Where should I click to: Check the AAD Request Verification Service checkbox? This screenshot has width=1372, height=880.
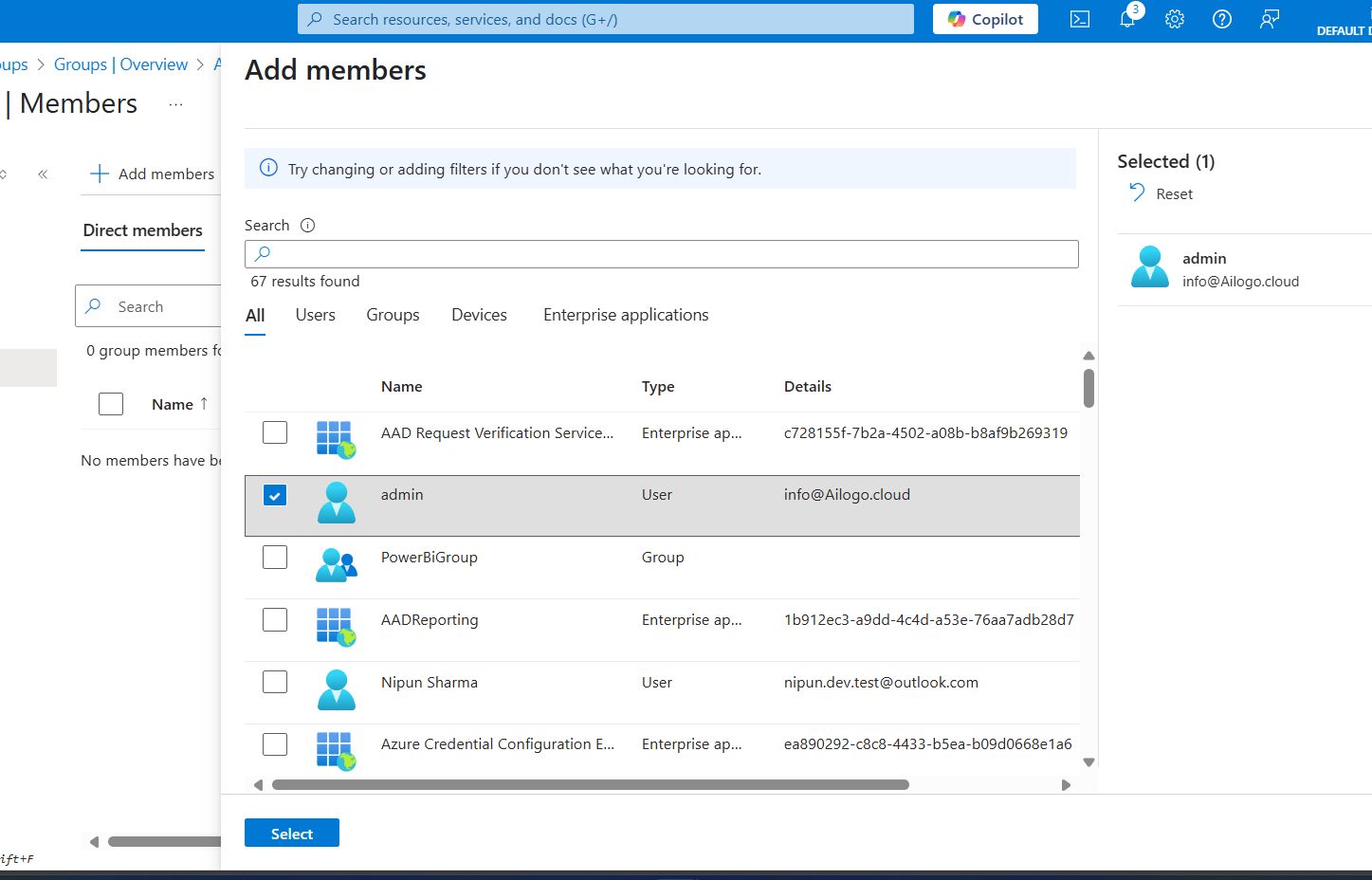275,432
